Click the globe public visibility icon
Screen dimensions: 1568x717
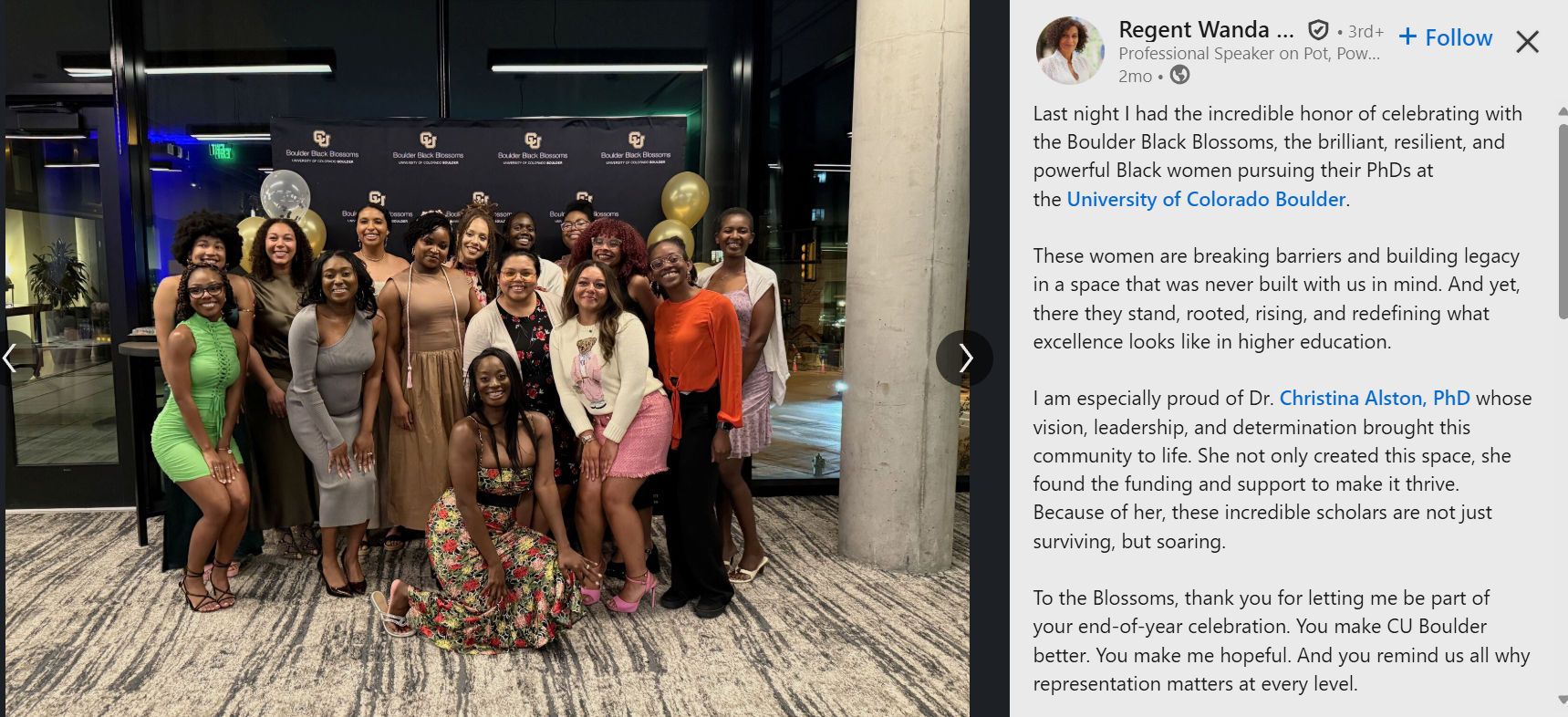coord(1179,75)
